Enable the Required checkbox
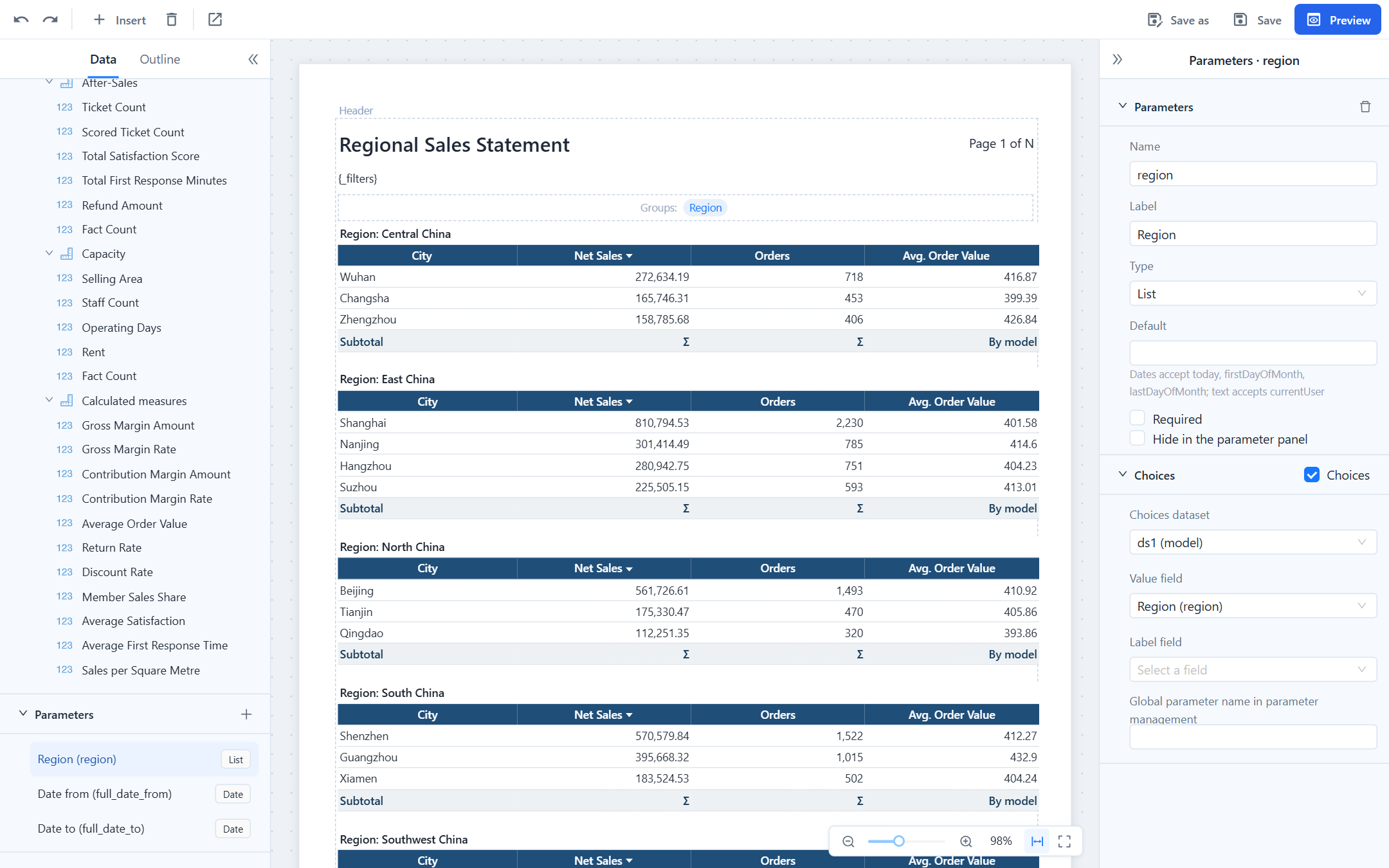Screen dimensions: 1389x868 pyautogui.click(x=1137, y=419)
